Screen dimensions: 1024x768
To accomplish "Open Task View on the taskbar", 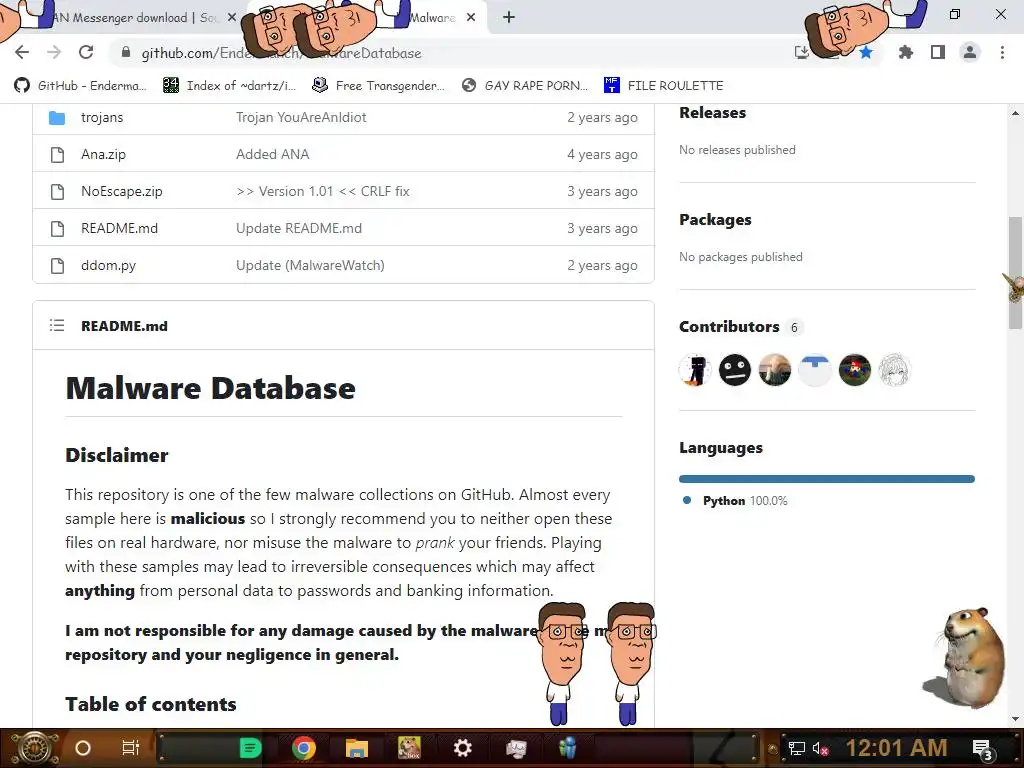I will (x=131, y=748).
